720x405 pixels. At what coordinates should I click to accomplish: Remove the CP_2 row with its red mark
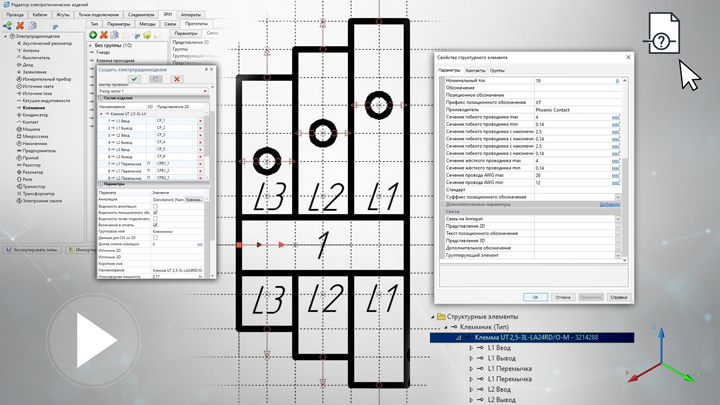(x=200, y=128)
